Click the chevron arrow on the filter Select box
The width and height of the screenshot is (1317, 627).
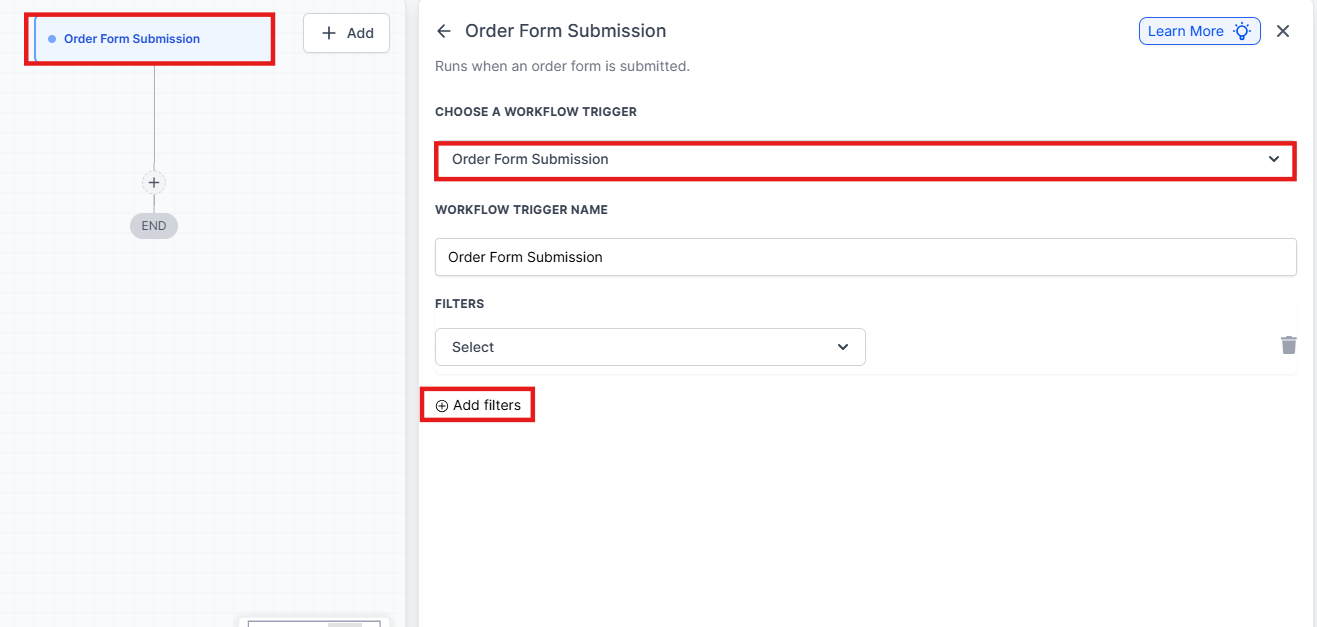(x=843, y=347)
